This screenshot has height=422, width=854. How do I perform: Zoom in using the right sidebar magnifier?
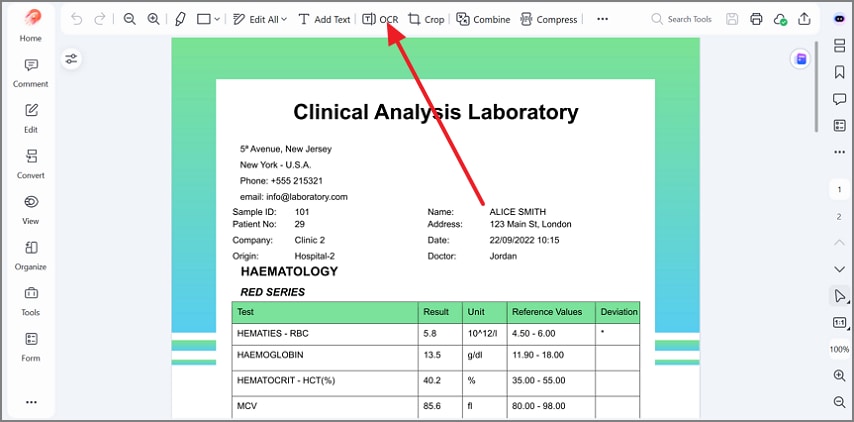839,375
